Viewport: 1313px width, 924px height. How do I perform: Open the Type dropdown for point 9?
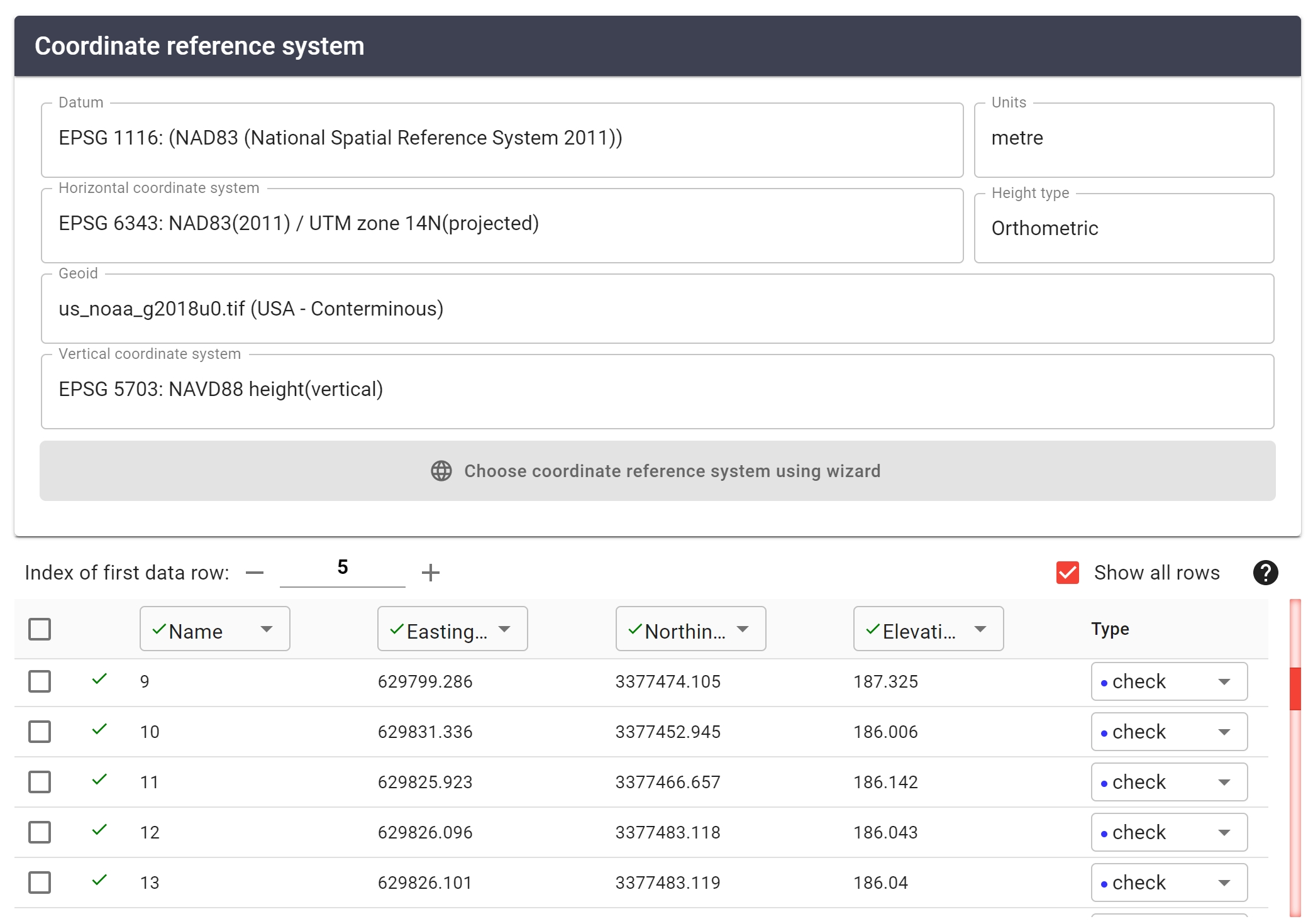[x=1169, y=681]
